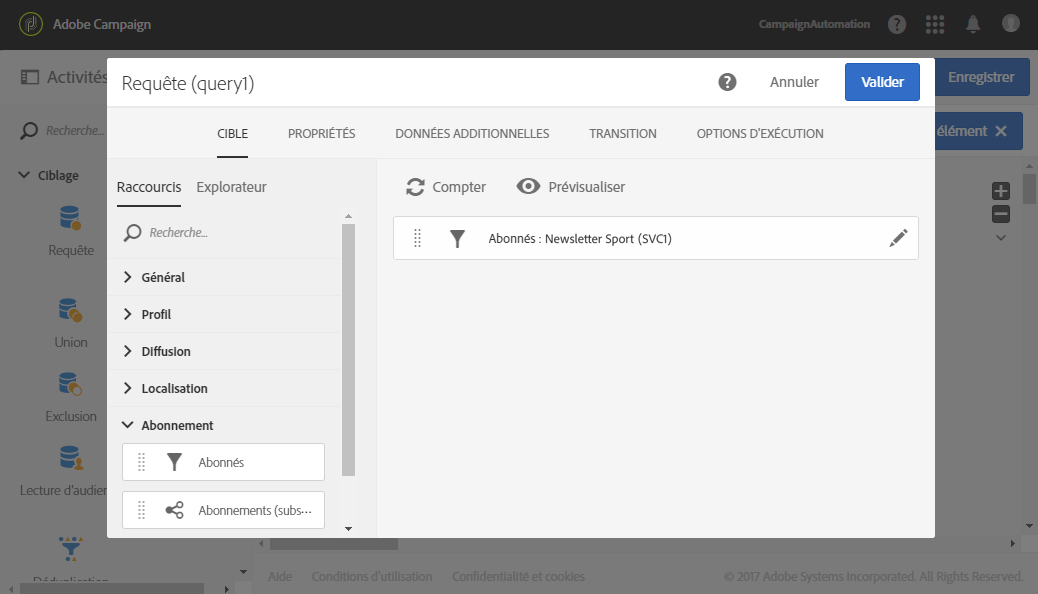Switch to the CIBLE tab
The width and height of the screenshot is (1038, 594).
click(232, 134)
